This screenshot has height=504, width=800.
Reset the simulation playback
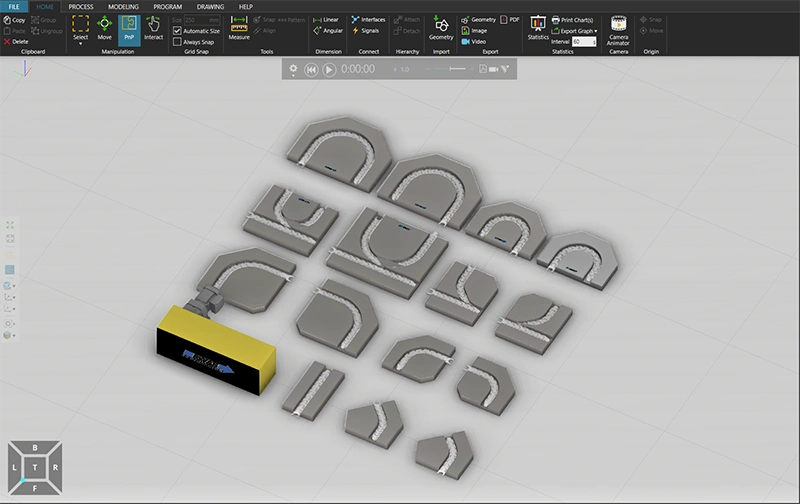coord(311,69)
